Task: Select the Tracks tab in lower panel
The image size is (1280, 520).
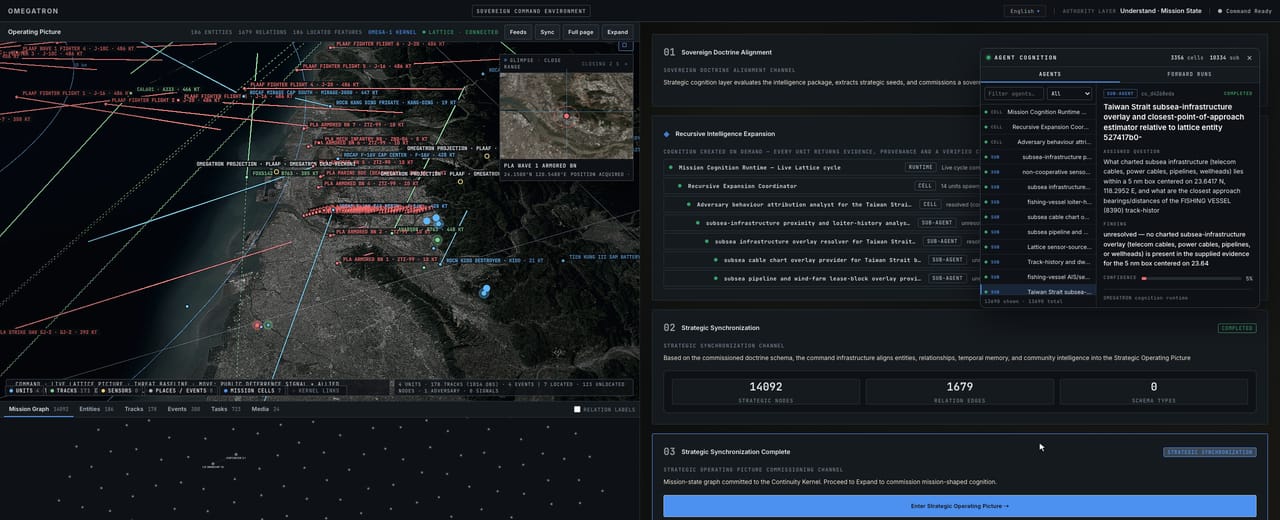Action: click(140, 409)
